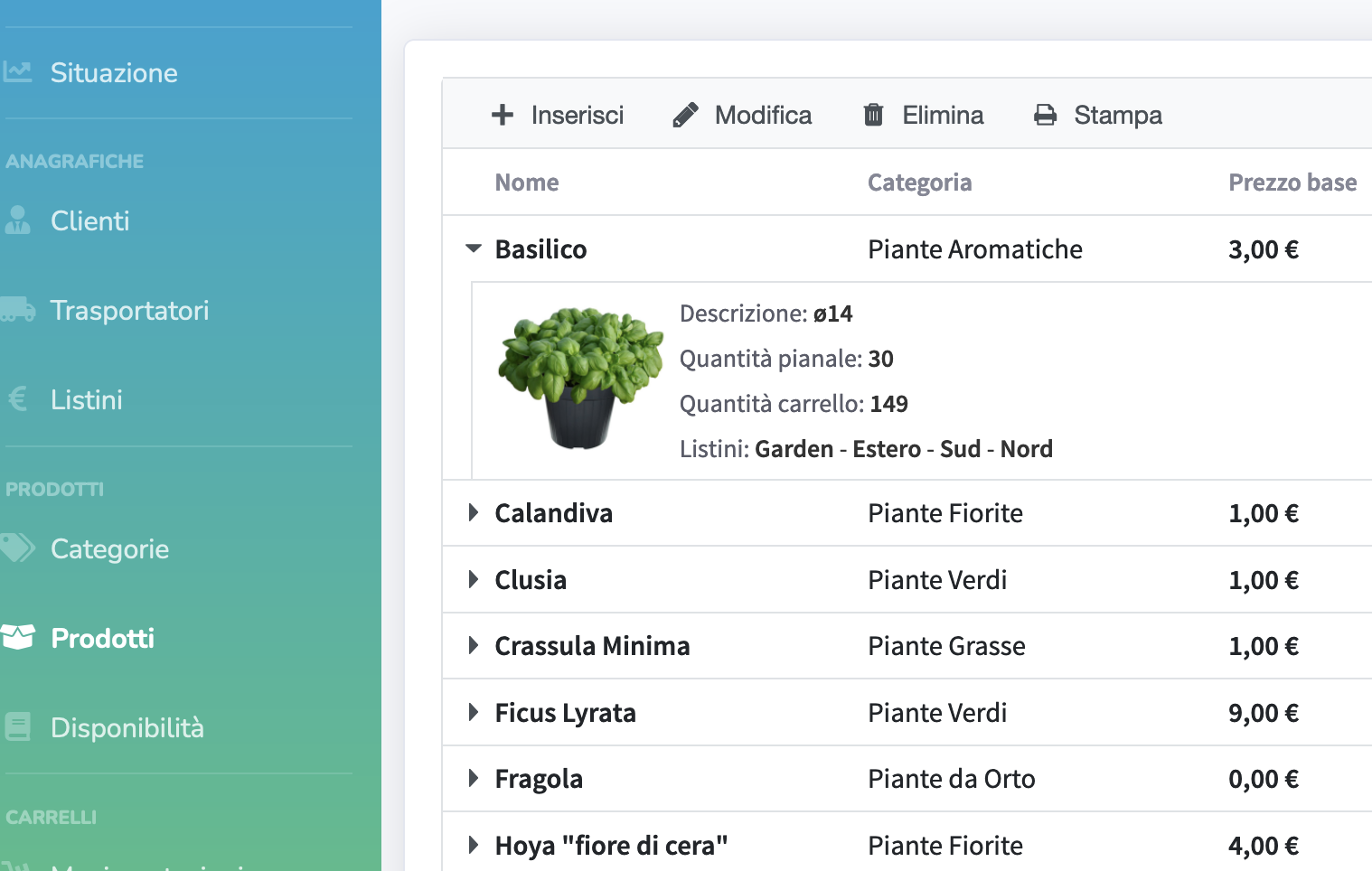Image resolution: width=1372 pixels, height=871 pixels.
Task: Click the Basilico plant thumbnail image
Action: pyautogui.click(x=580, y=376)
